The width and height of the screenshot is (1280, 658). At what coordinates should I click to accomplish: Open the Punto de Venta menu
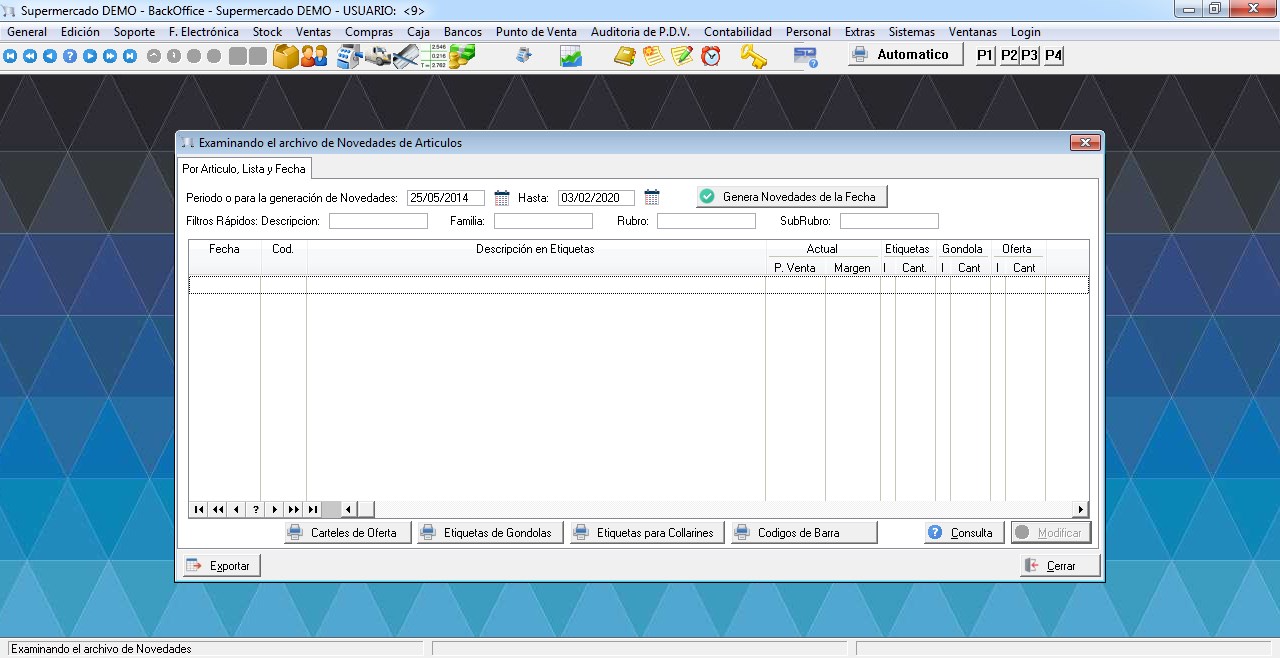(x=536, y=32)
